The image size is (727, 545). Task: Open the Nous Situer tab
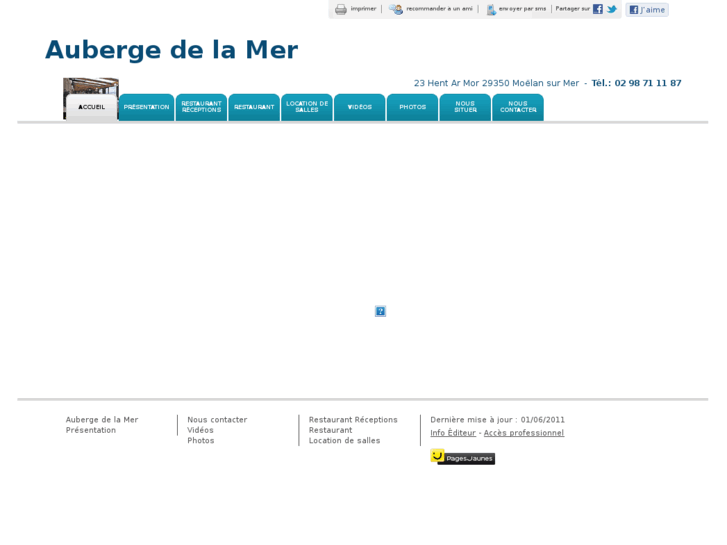point(465,107)
